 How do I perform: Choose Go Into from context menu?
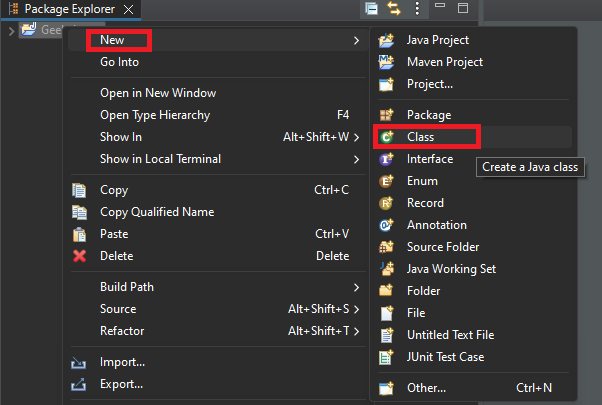[x=217, y=62]
